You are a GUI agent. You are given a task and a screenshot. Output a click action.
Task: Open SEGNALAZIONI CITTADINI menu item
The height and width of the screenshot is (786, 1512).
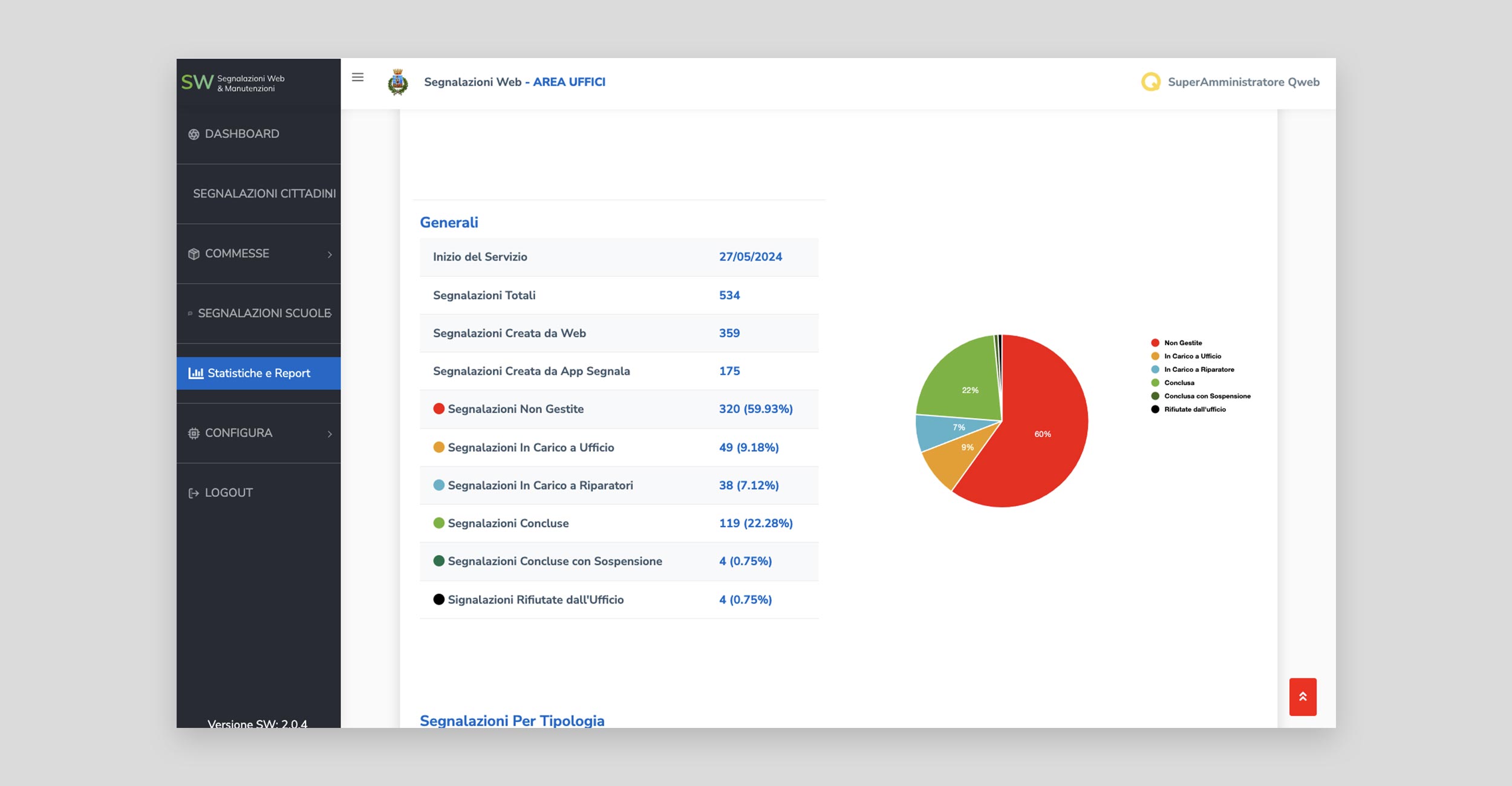(x=264, y=193)
